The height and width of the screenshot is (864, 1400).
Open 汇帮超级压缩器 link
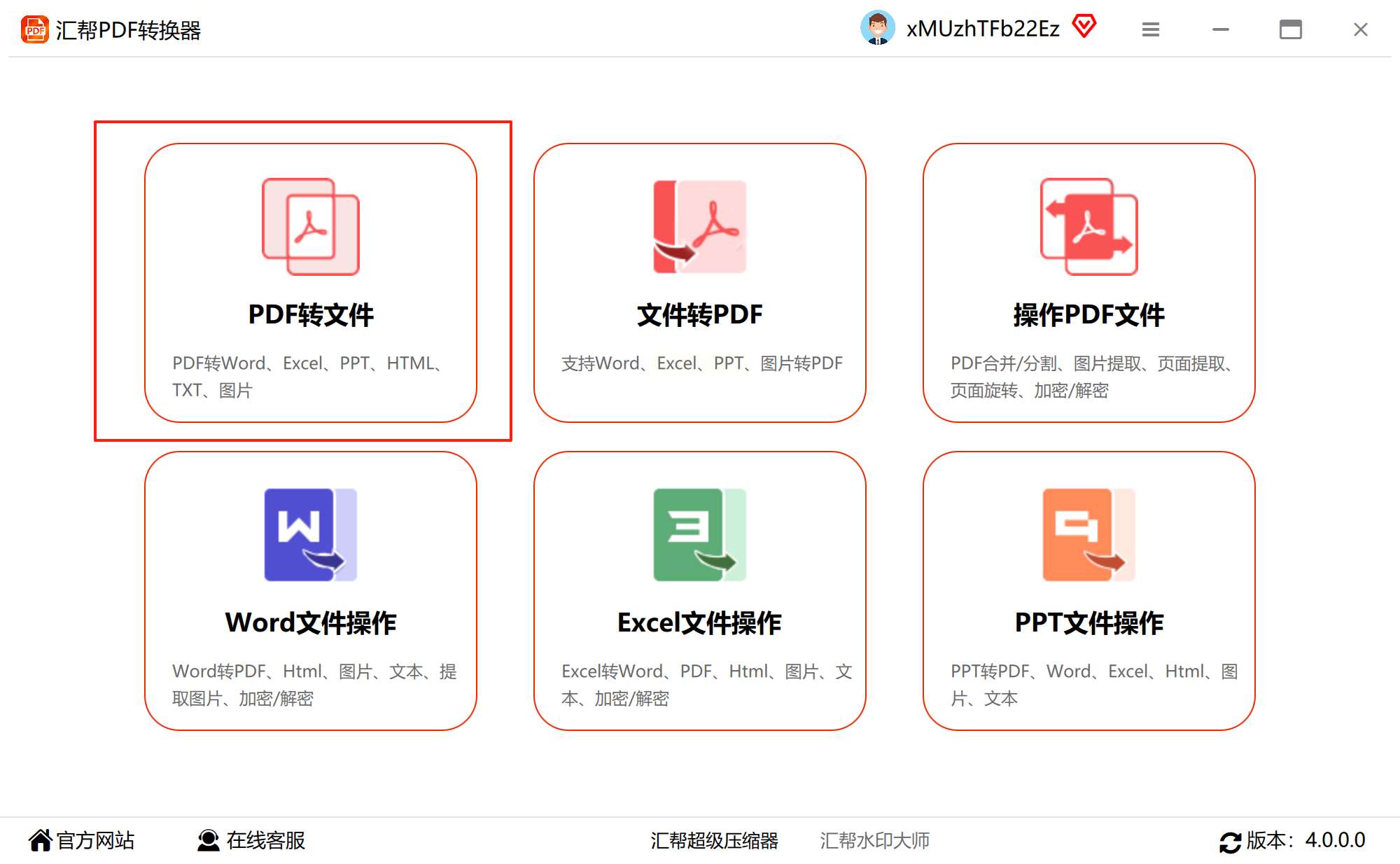point(714,840)
